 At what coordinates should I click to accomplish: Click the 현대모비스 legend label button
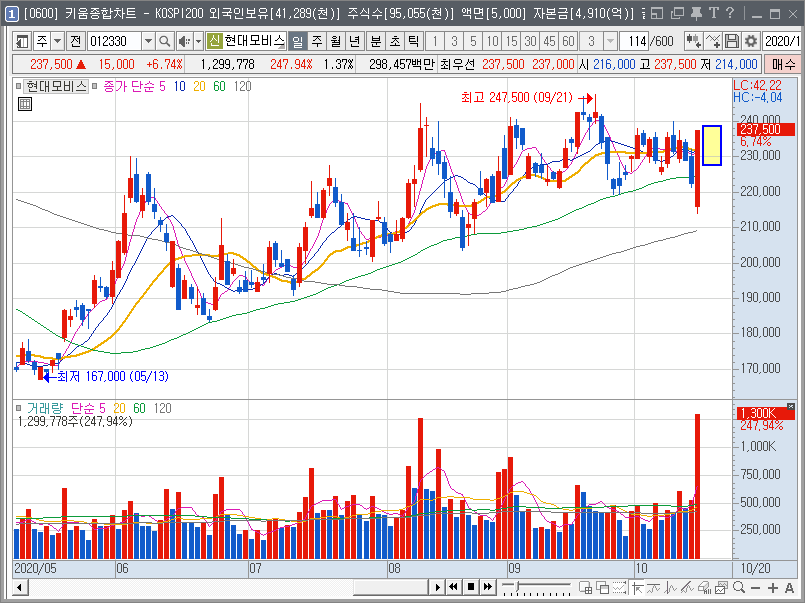pyautogui.click(x=56, y=86)
